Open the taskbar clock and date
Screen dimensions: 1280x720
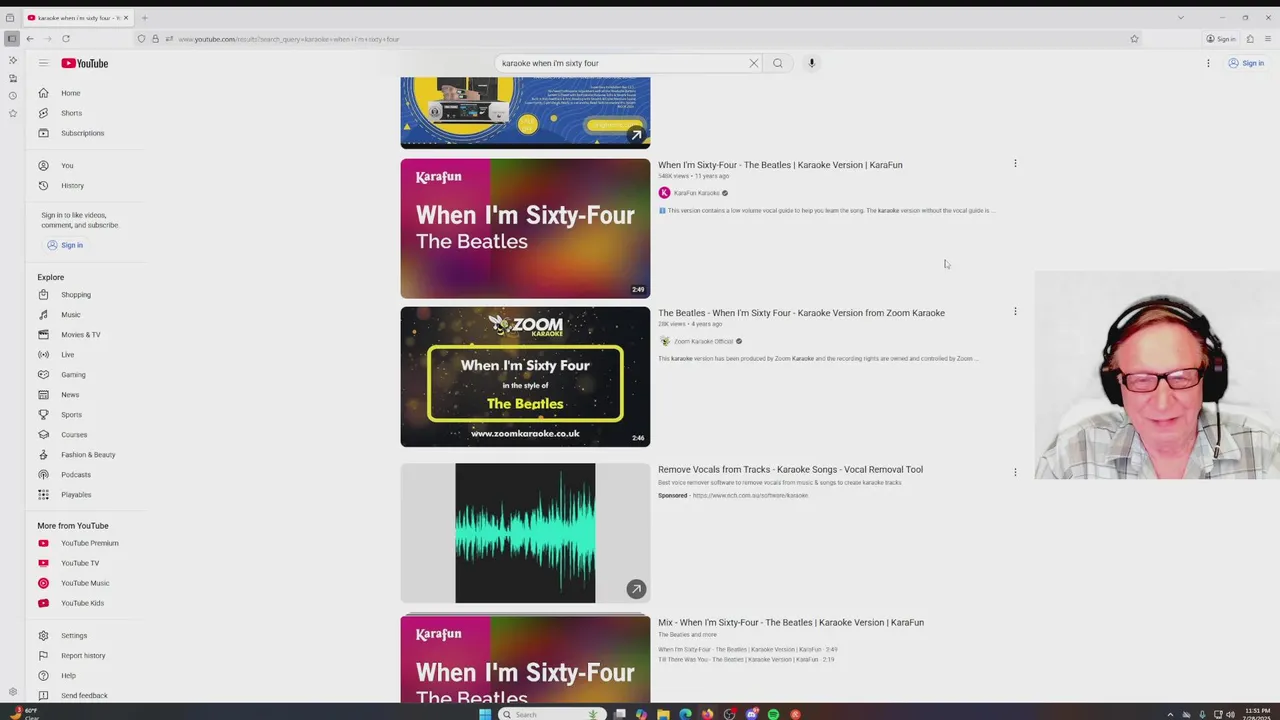pos(1258,714)
